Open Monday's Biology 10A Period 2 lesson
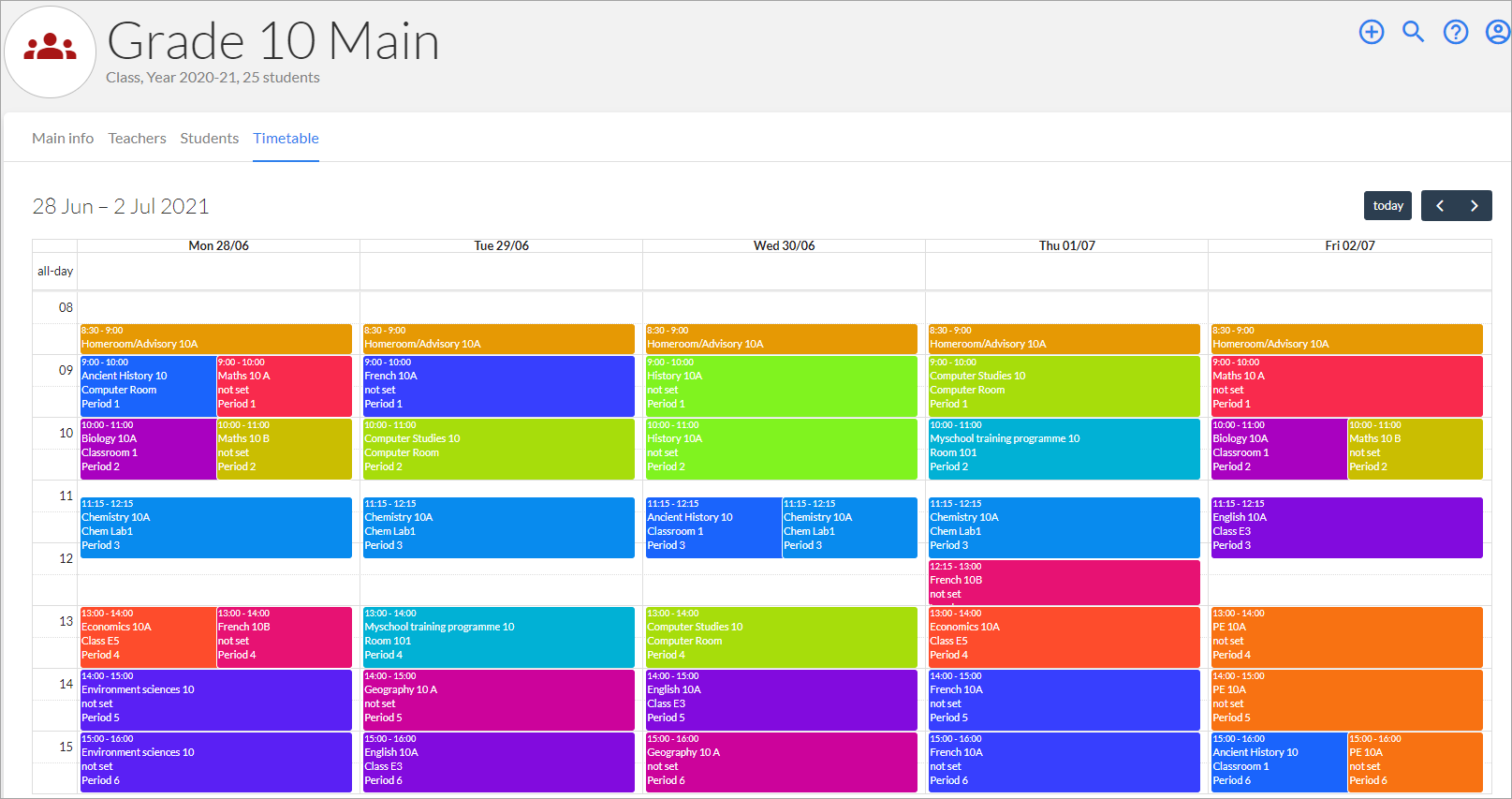Screen dimensions: 1512x799 click(x=147, y=449)
